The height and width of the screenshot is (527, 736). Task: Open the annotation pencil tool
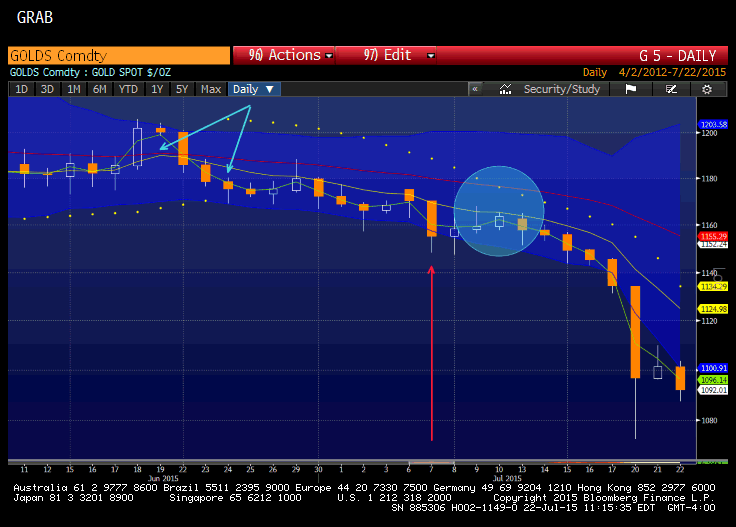(671, 89)
